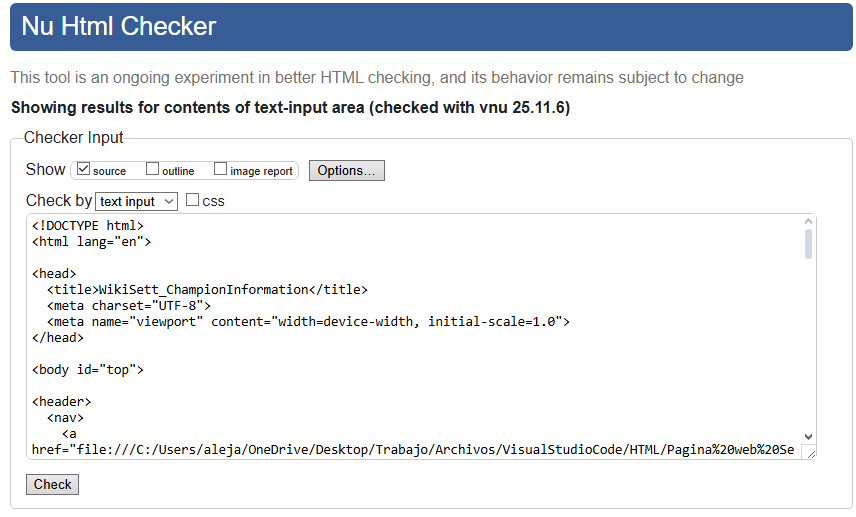Image resolution: width=856 pixels, height=517 pixels.
Task: Enable the outline checkbox
Action: coord(153,169)
